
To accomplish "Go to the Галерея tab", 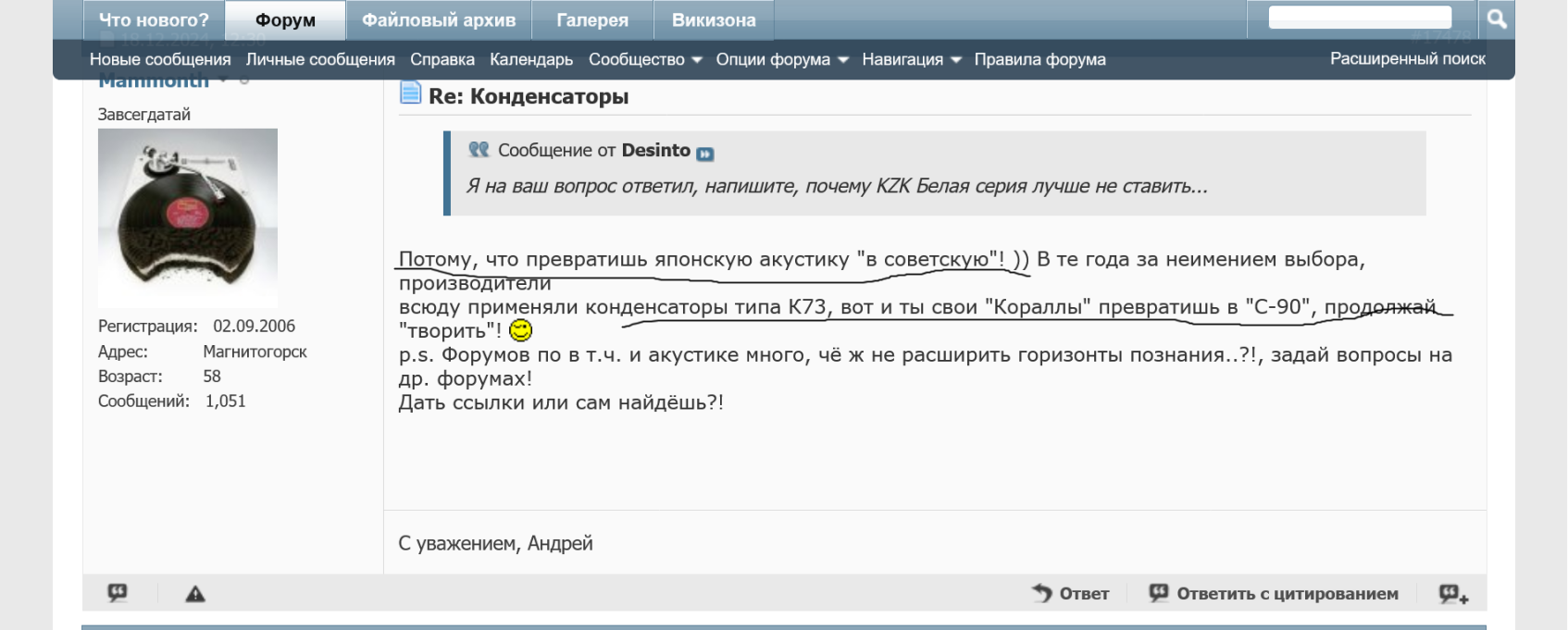I will coord(592,19).
